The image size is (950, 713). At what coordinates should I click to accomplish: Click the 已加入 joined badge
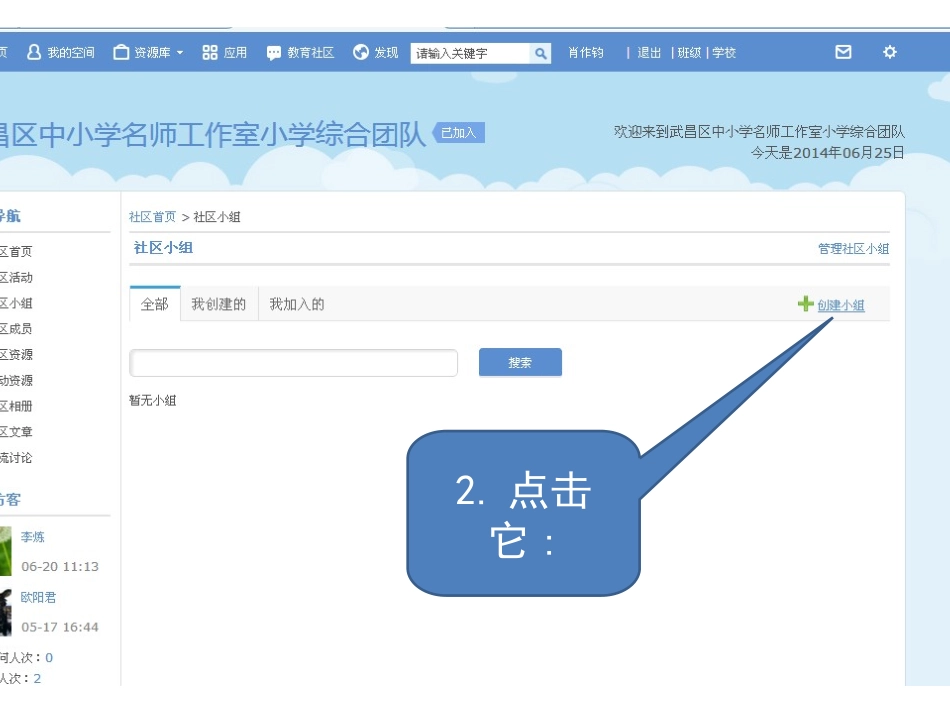click(x=459, y=133)
